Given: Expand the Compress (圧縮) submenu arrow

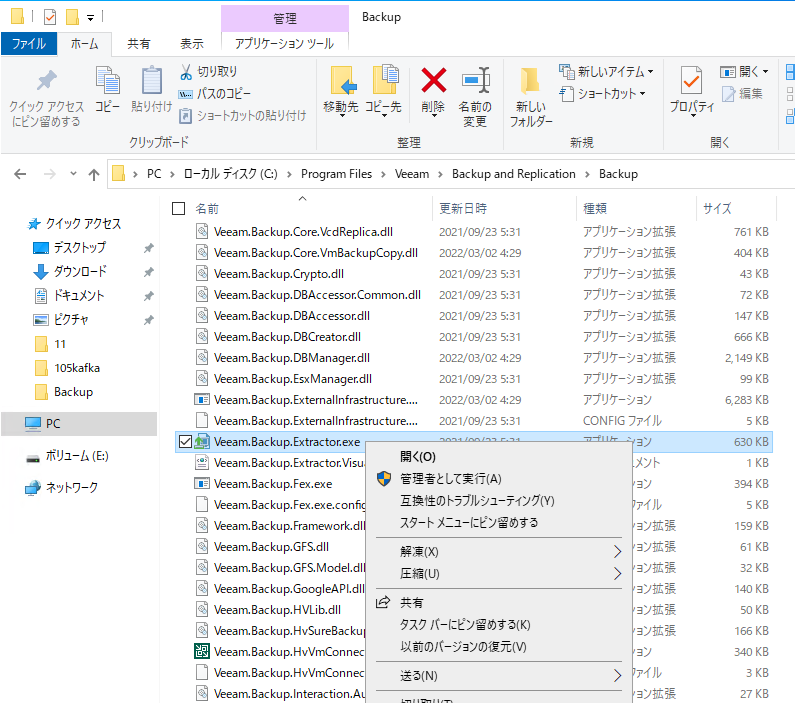Looking at the screenshot, I should click(617, 574).
